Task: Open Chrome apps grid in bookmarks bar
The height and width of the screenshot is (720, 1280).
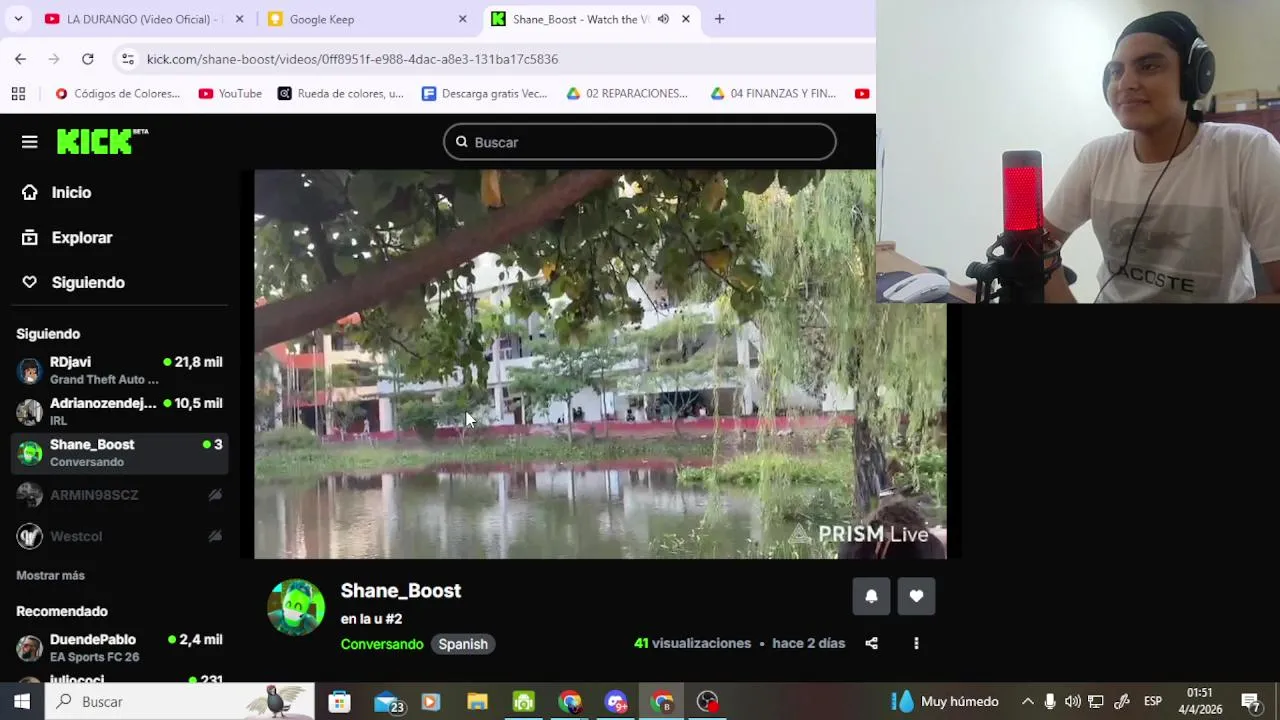Action: (18, 93)
